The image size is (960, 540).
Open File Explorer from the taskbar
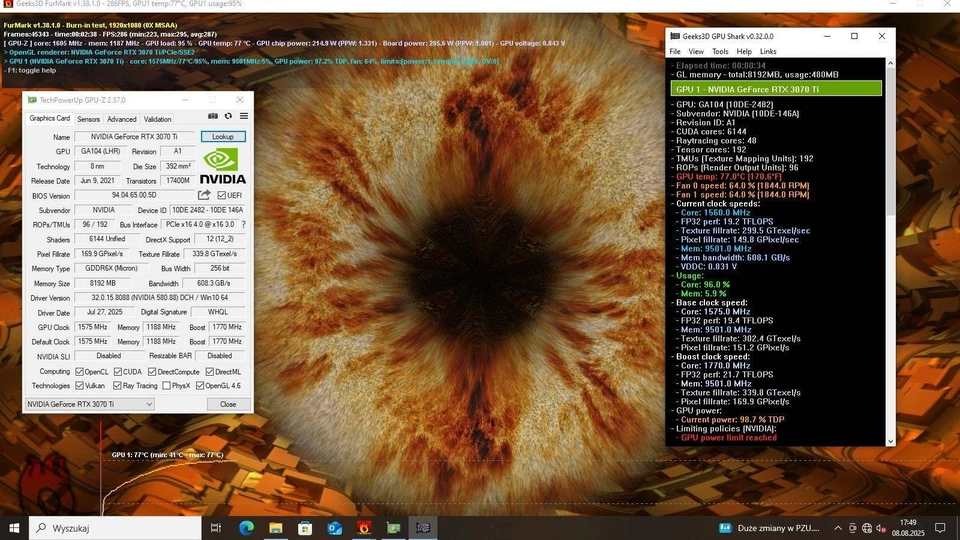(x=276, y=528)
